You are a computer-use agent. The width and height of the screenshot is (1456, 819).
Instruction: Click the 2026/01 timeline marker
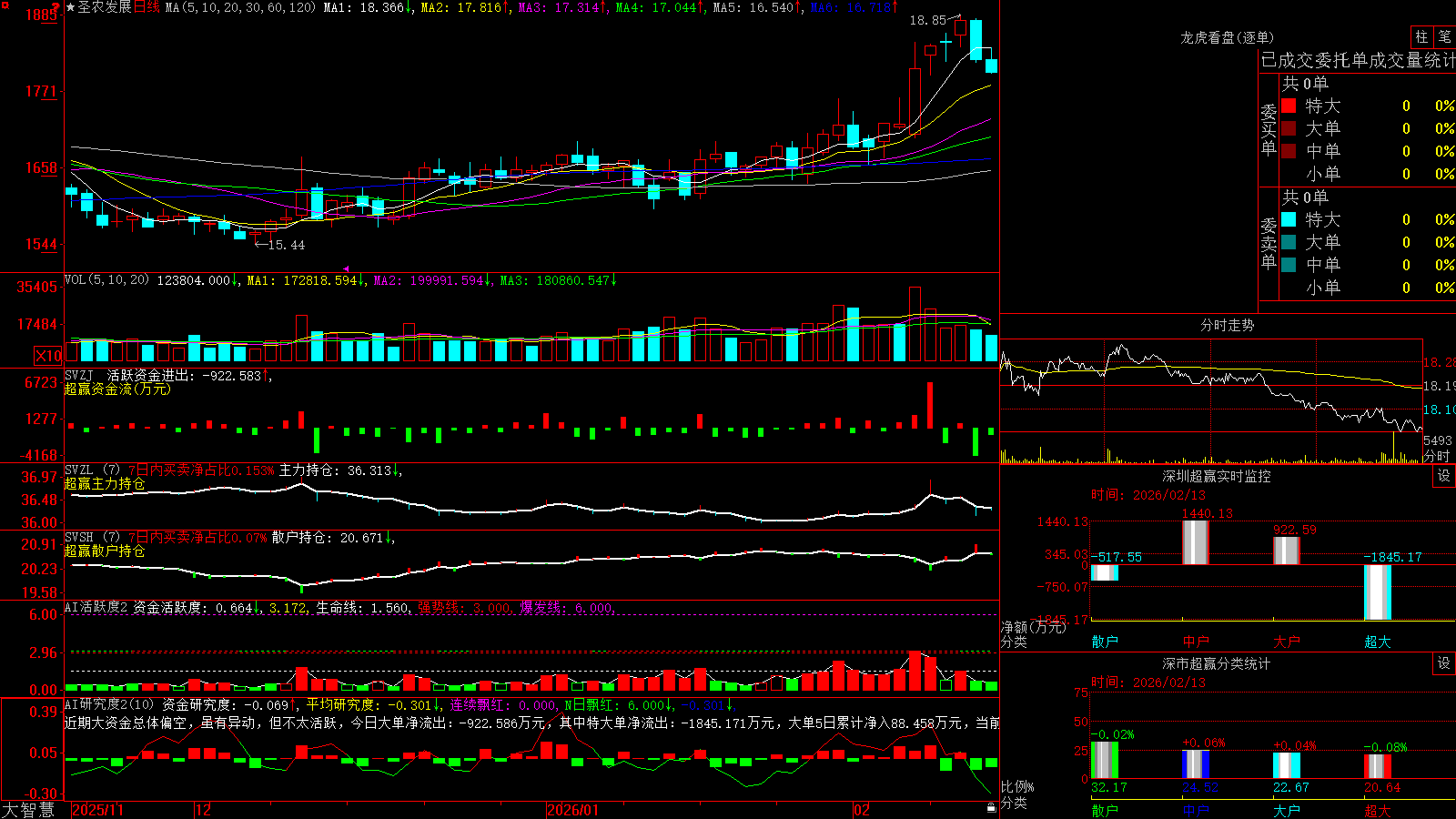[573, 810]
